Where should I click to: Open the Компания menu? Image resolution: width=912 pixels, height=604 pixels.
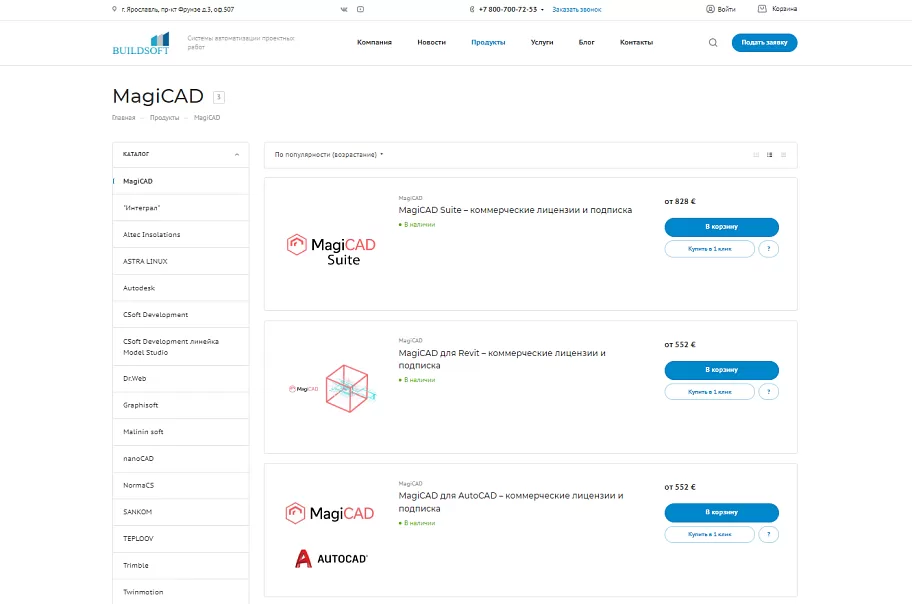coord(374,42)
